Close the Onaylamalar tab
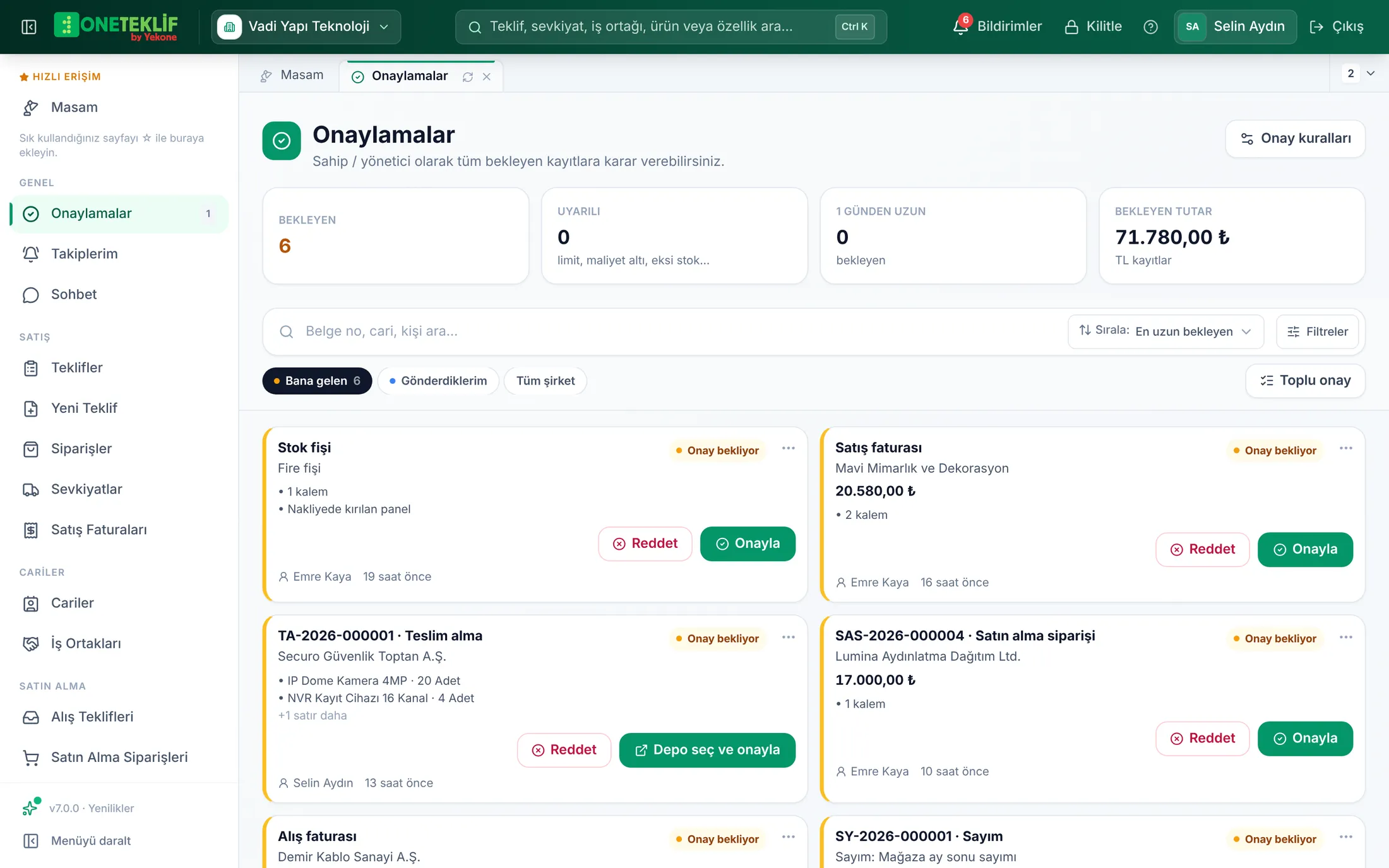The height and width of the screenshot is (868, 1389). point(487,76)
